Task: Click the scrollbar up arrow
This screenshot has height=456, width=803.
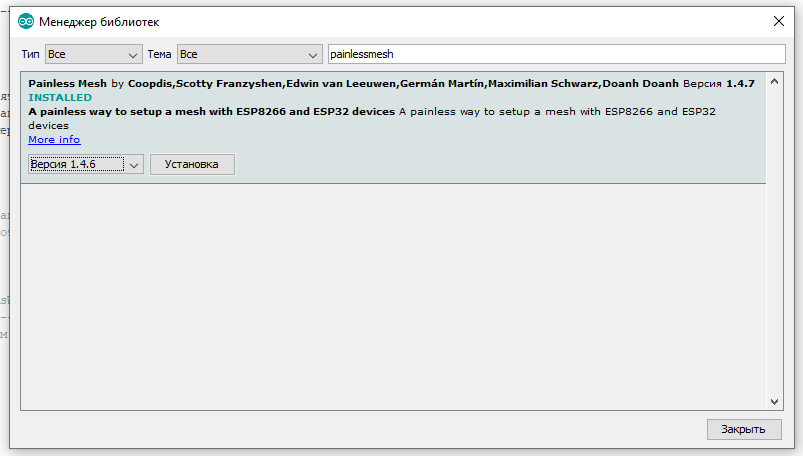Action: tap(774, 81)
